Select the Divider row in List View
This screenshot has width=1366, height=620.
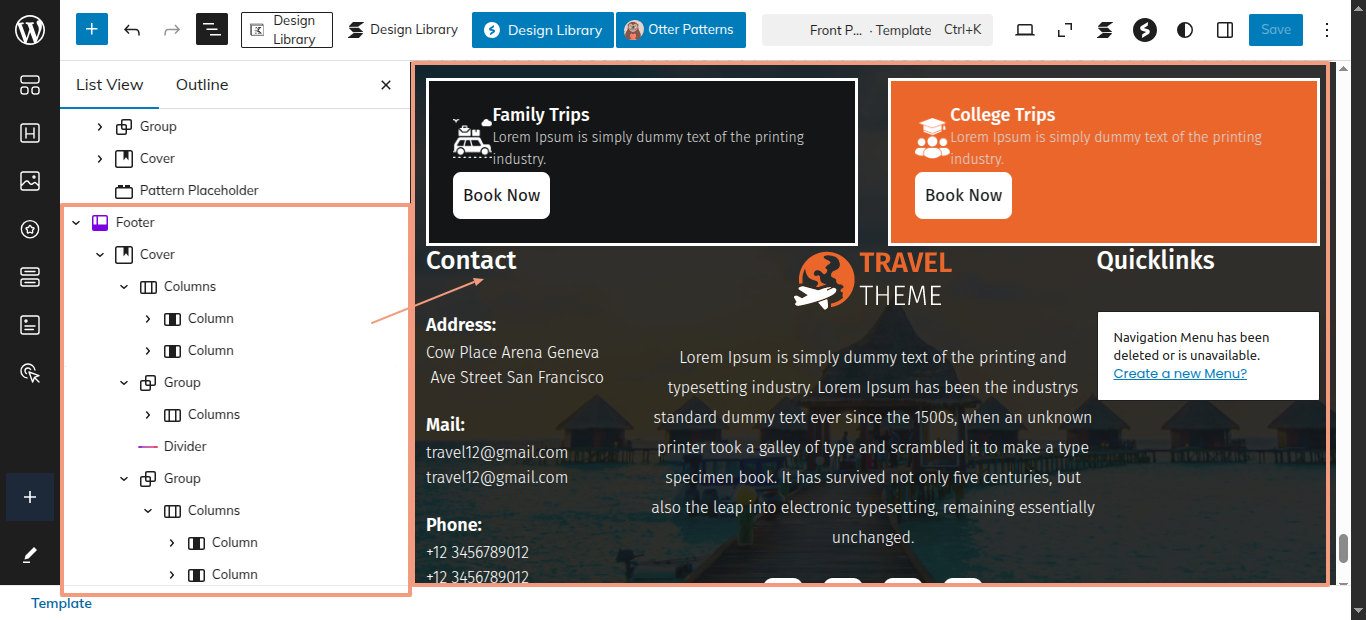[x=235, y=446]
